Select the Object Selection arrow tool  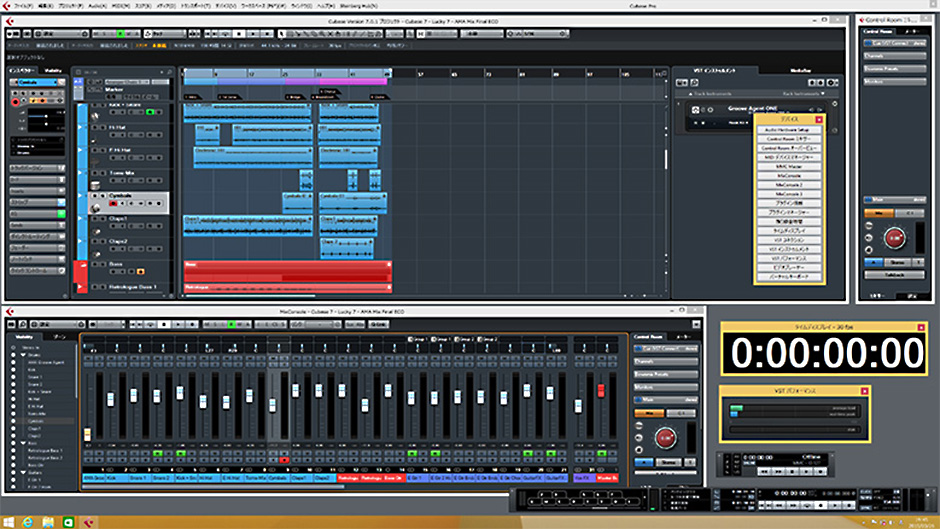click(x=282, y=34)
